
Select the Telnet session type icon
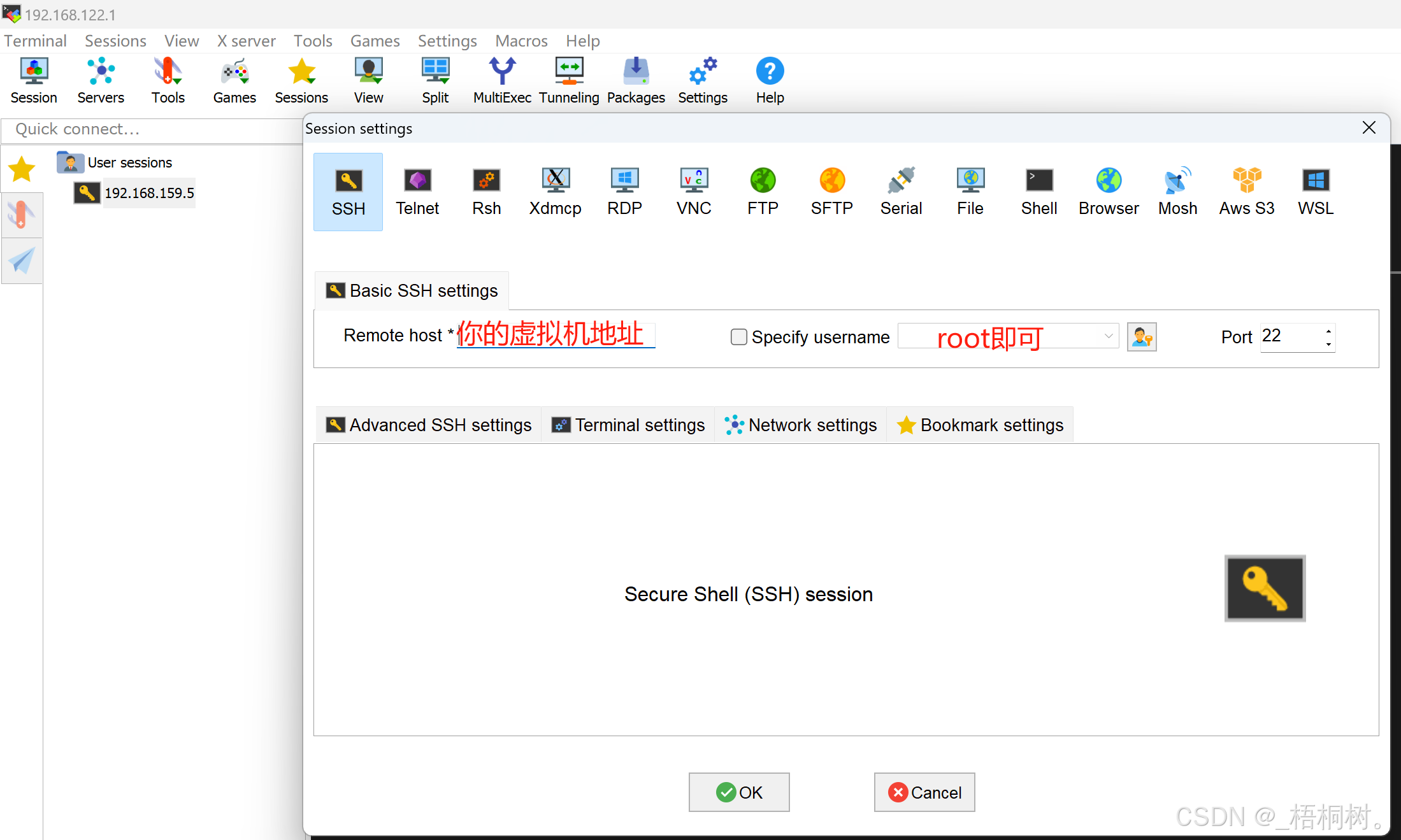417,191
